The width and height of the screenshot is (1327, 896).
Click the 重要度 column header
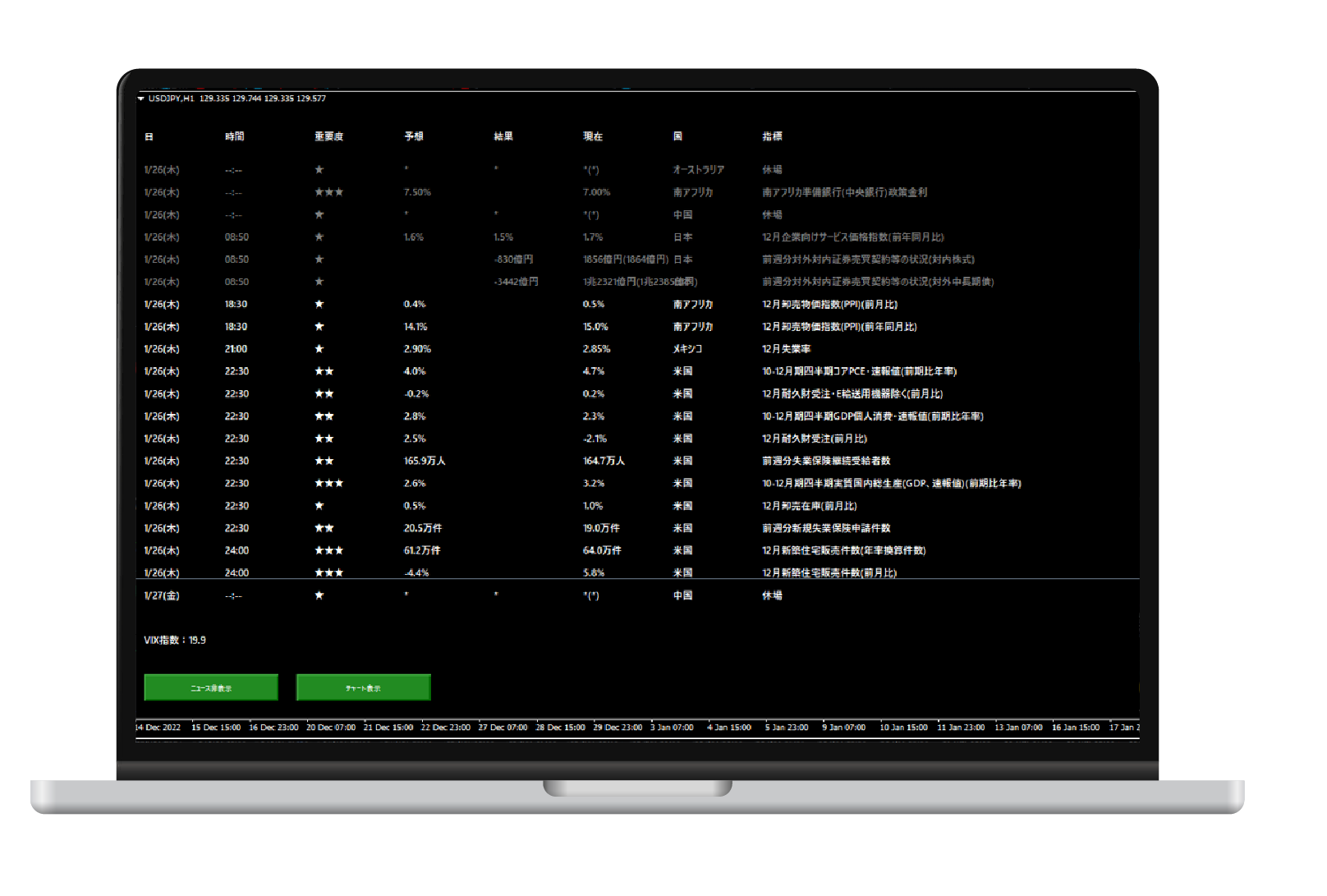(328, 136)
